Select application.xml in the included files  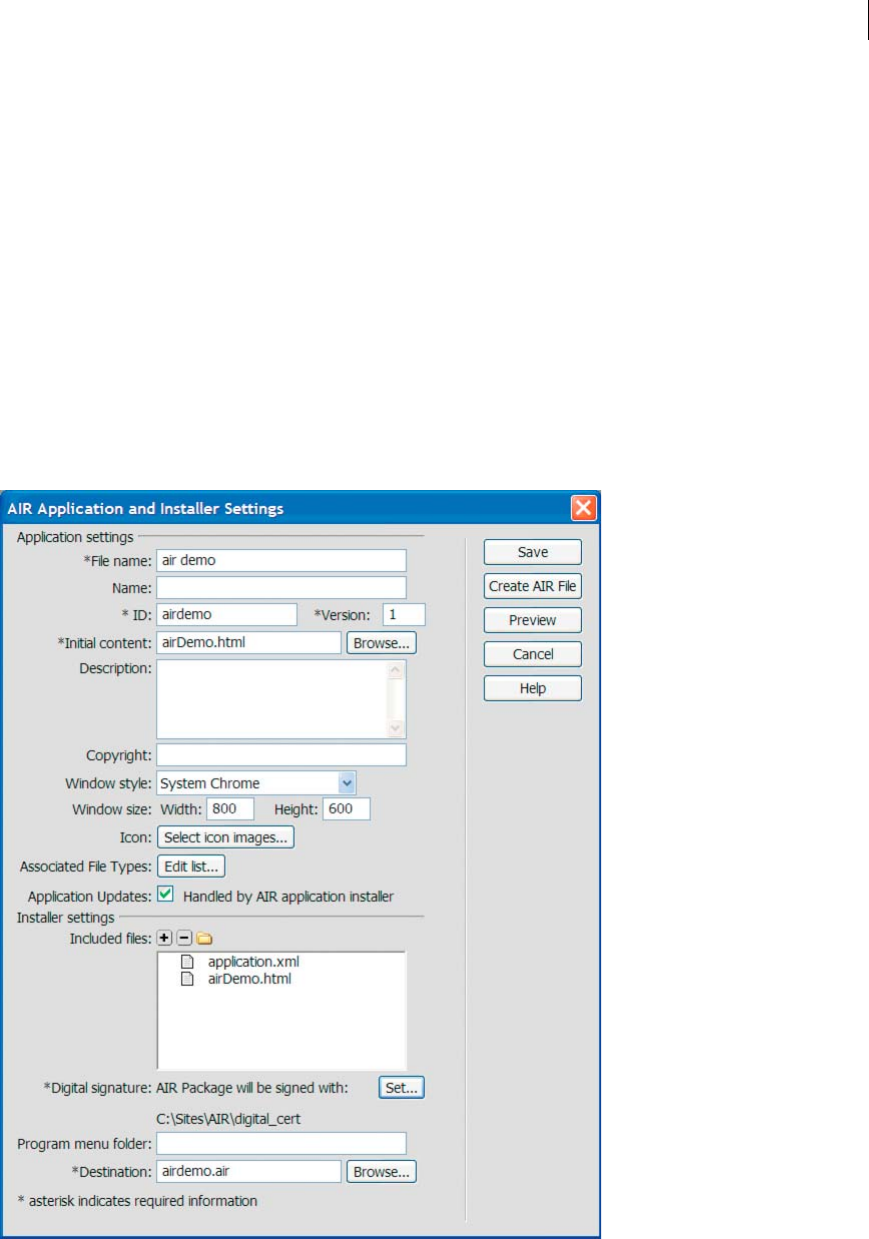pos(254,962)
